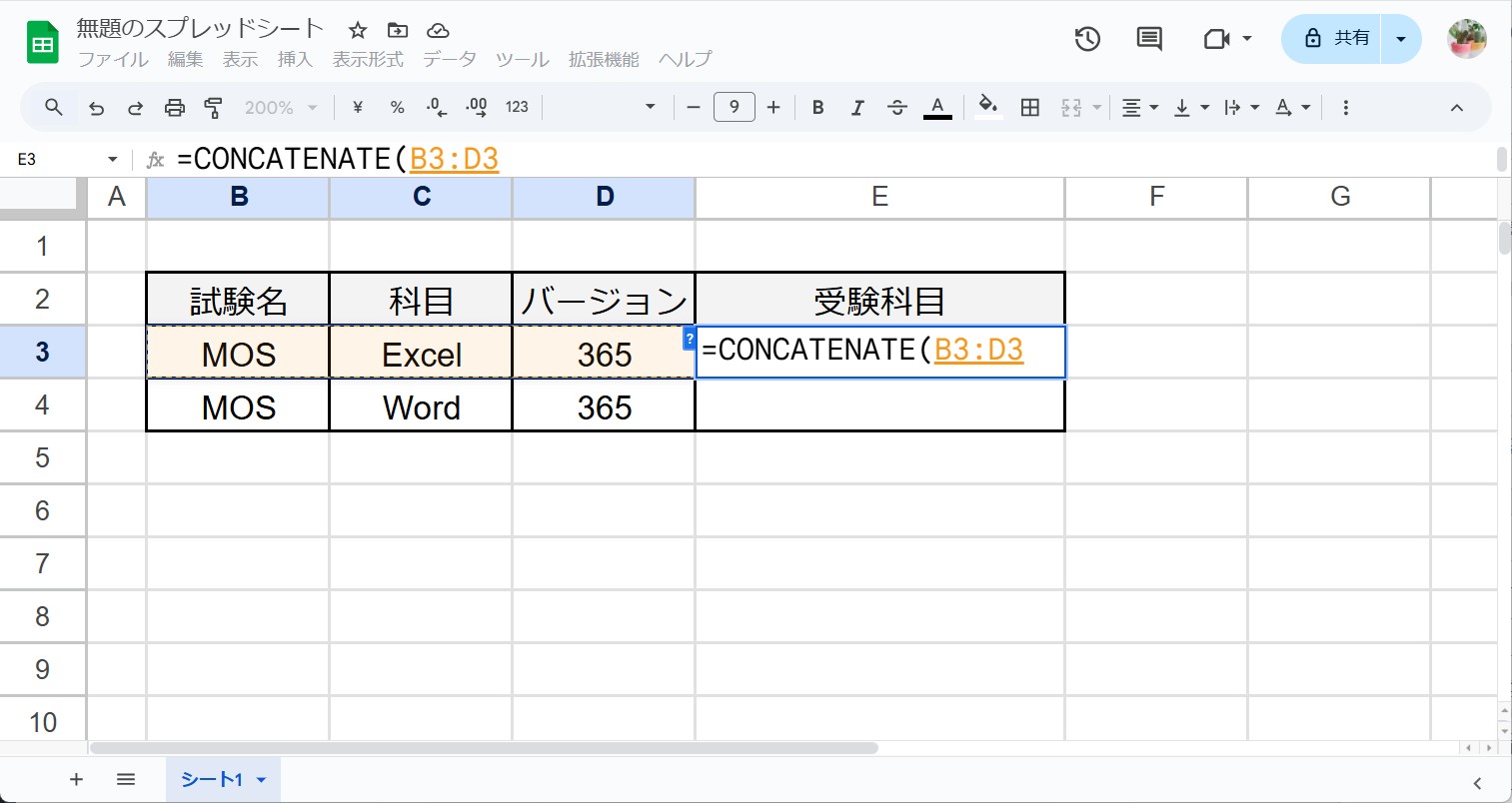
Task: Open comments panel icon
Action: [1149, 39]
